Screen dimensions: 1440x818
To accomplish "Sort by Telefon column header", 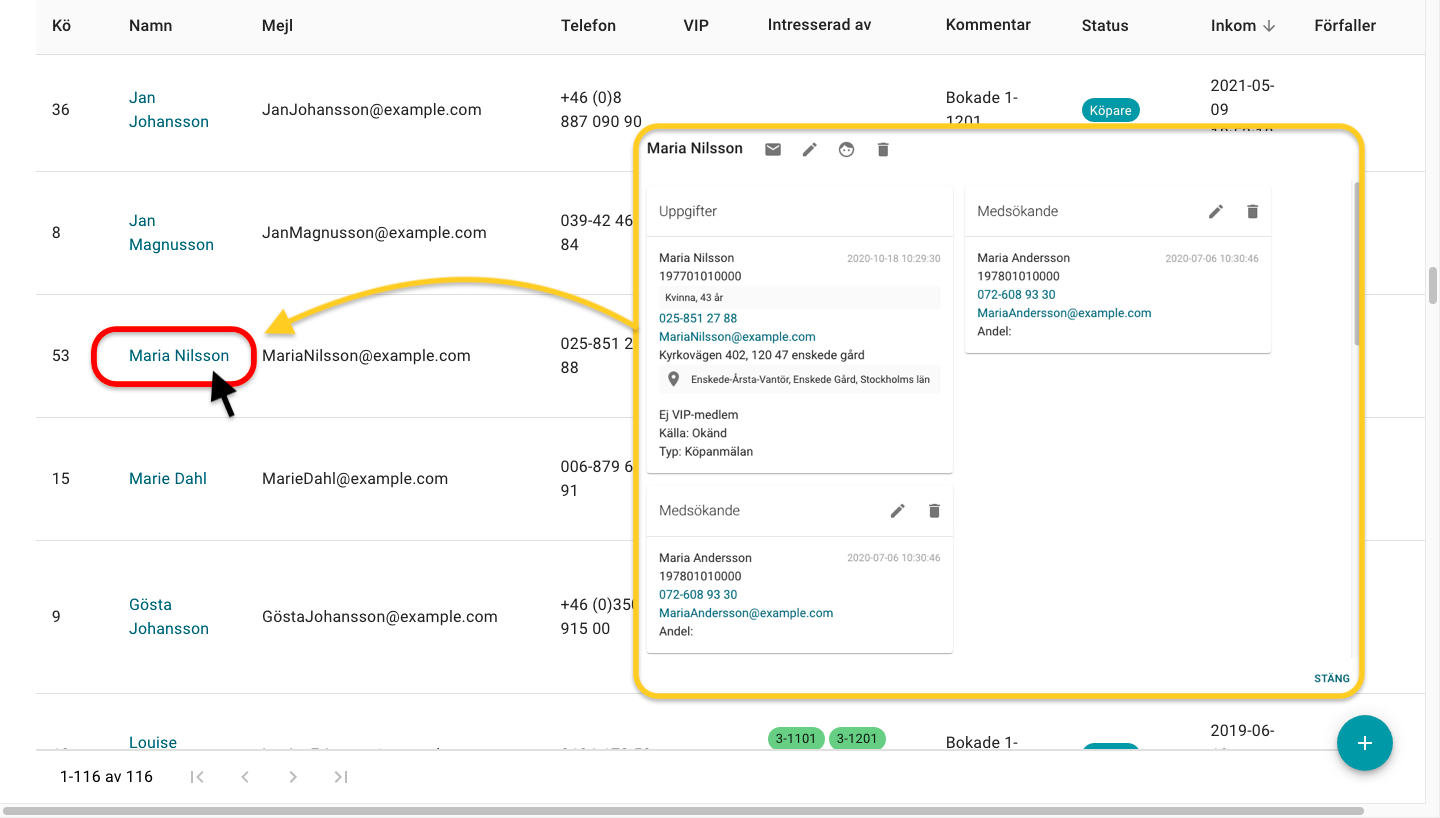I will (588, 25).
